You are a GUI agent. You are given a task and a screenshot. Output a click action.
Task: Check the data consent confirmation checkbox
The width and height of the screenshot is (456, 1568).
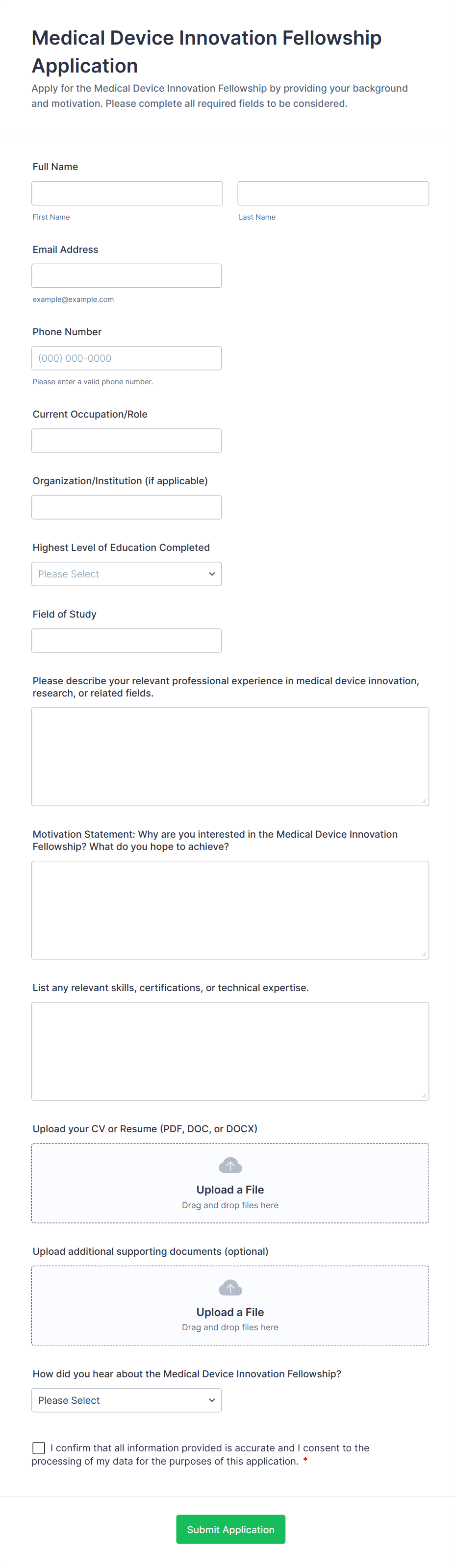click(38, 1447)
